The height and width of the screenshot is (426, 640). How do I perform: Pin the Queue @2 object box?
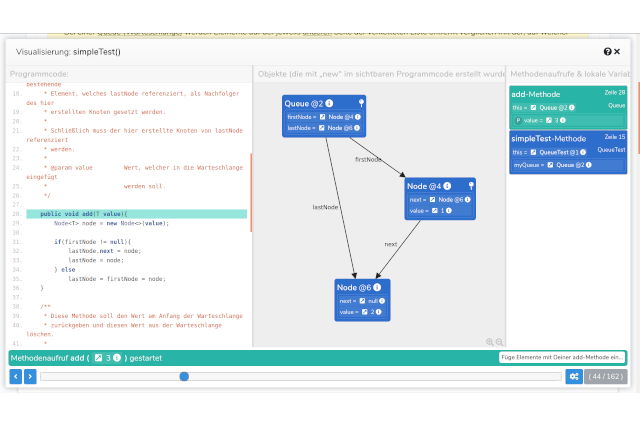[x=361, y=103]
